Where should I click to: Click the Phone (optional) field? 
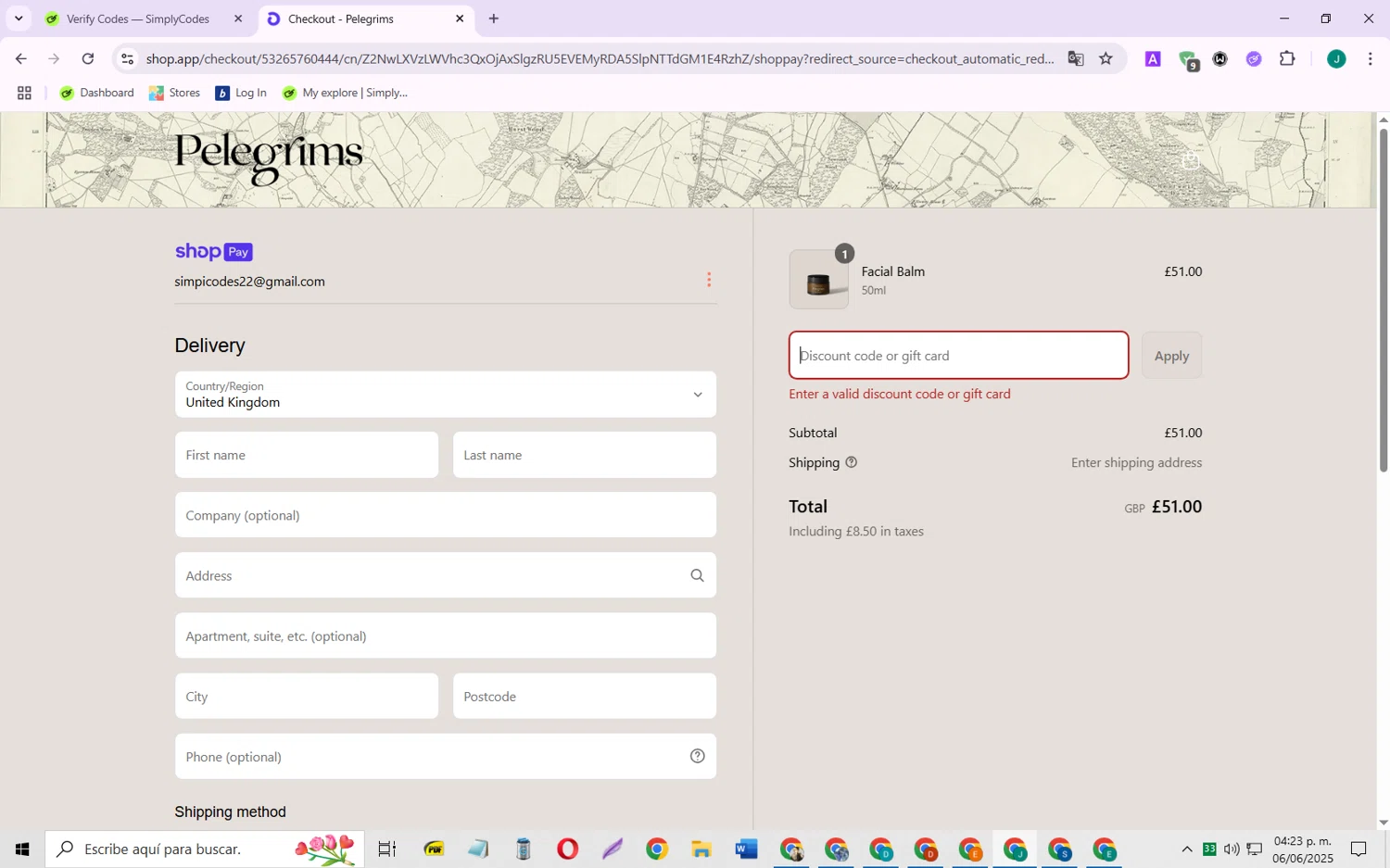click(x=446, y=757)
